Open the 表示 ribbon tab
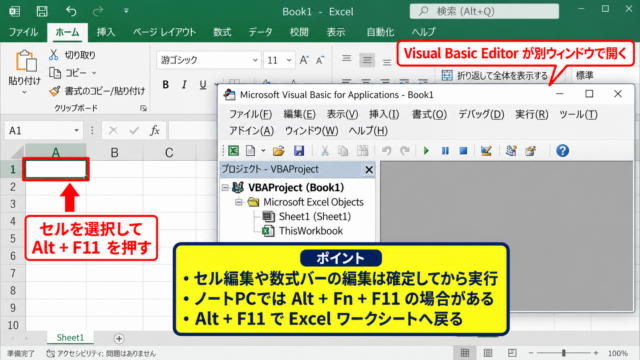This screenshot has width=640, height=360. pos(336,32)
